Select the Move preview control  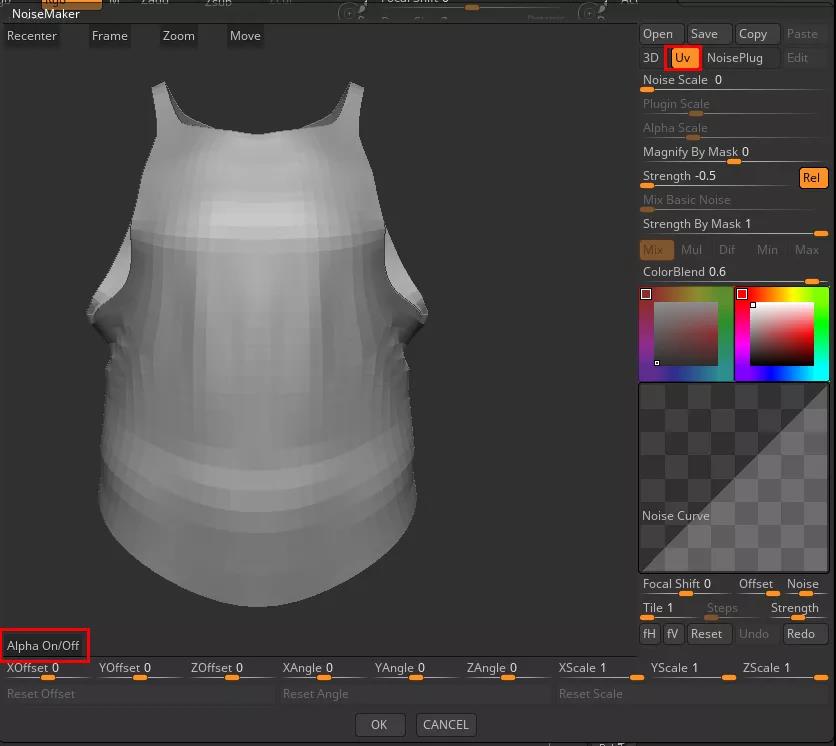[x=245, y=36]
